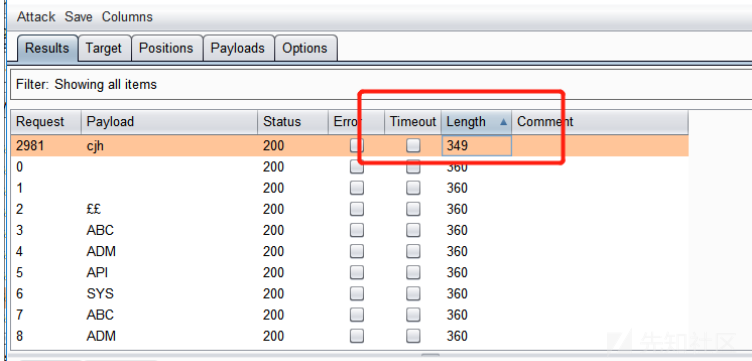Screen dimensions: 752x361
Task: Open the Columns menu
Action: (127, 17)
